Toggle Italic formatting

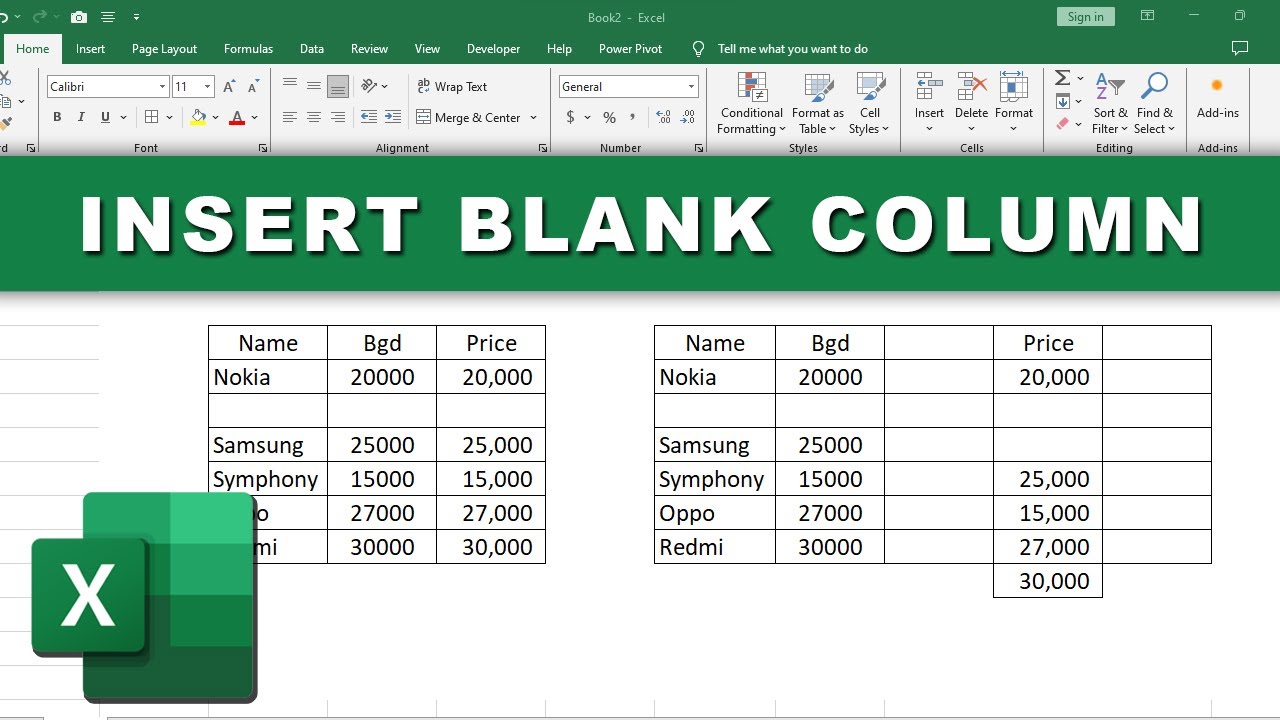[x=81, y=117]
